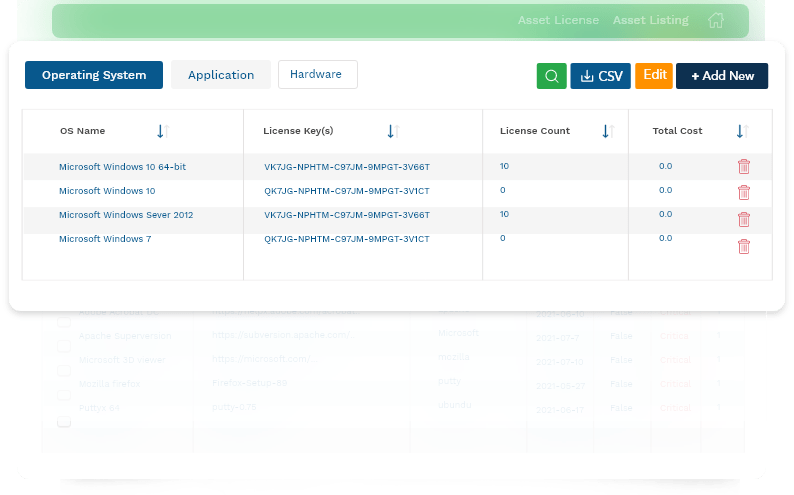Image resolution: width=794 pixels, height=495 pixels.
Task: Click license count of Windows 10 64-bit row
Action: point(504,166)
